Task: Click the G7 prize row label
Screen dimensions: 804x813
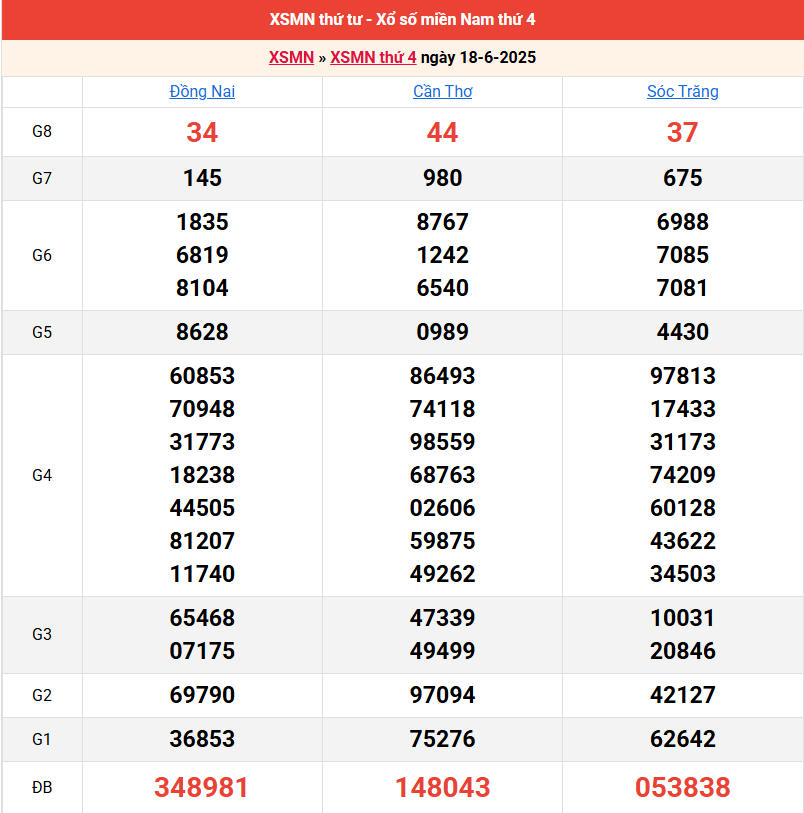Action: (x=42, y=178)
